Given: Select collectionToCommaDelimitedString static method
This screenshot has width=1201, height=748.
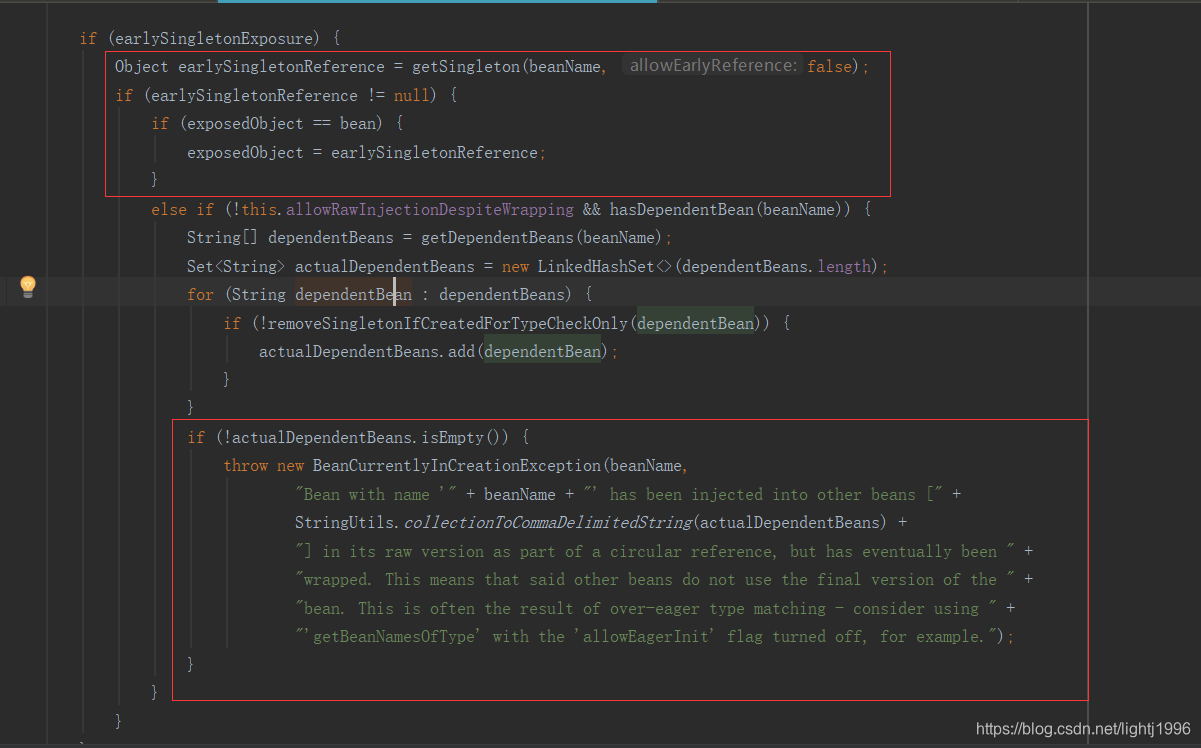Looking at the screenshot, I should tap(547, 523).
